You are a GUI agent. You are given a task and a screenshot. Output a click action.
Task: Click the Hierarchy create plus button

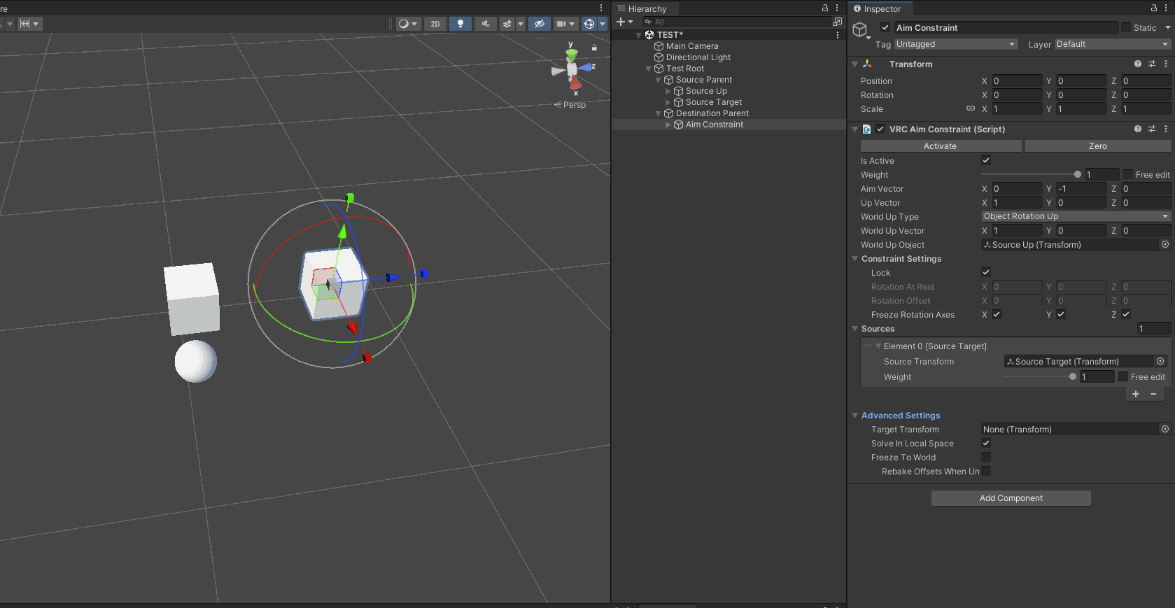620,22
